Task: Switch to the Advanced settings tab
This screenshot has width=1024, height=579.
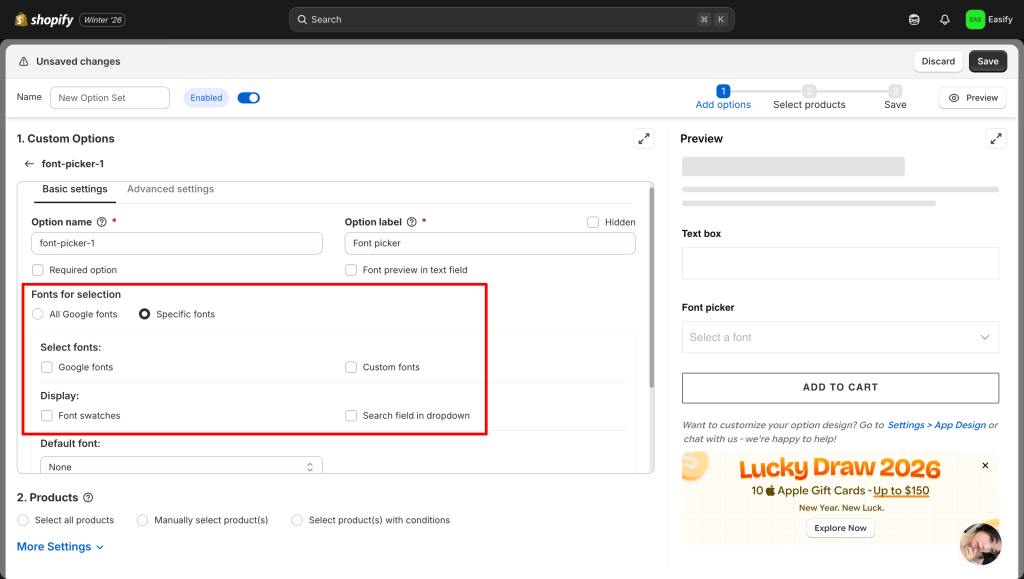Action: click(x=170, y=189)
